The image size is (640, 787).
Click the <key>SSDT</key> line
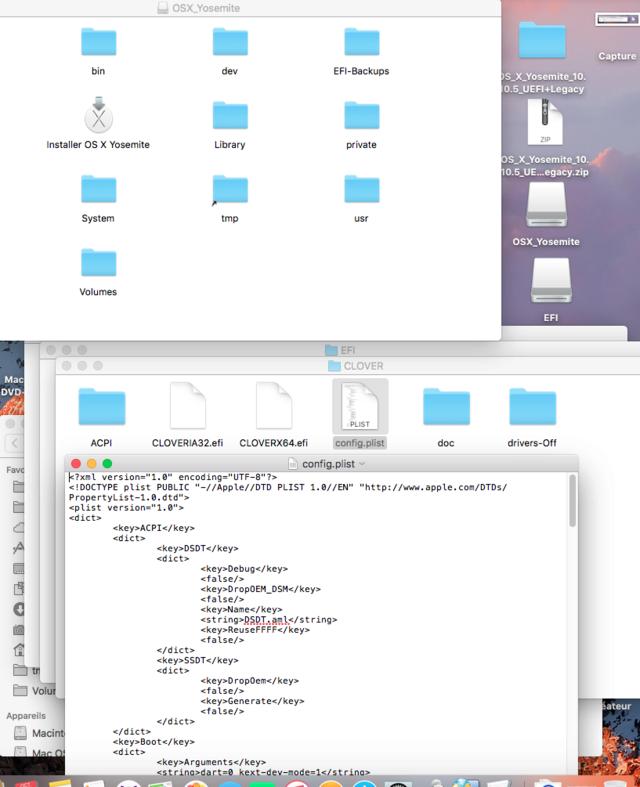coord(198,661)
